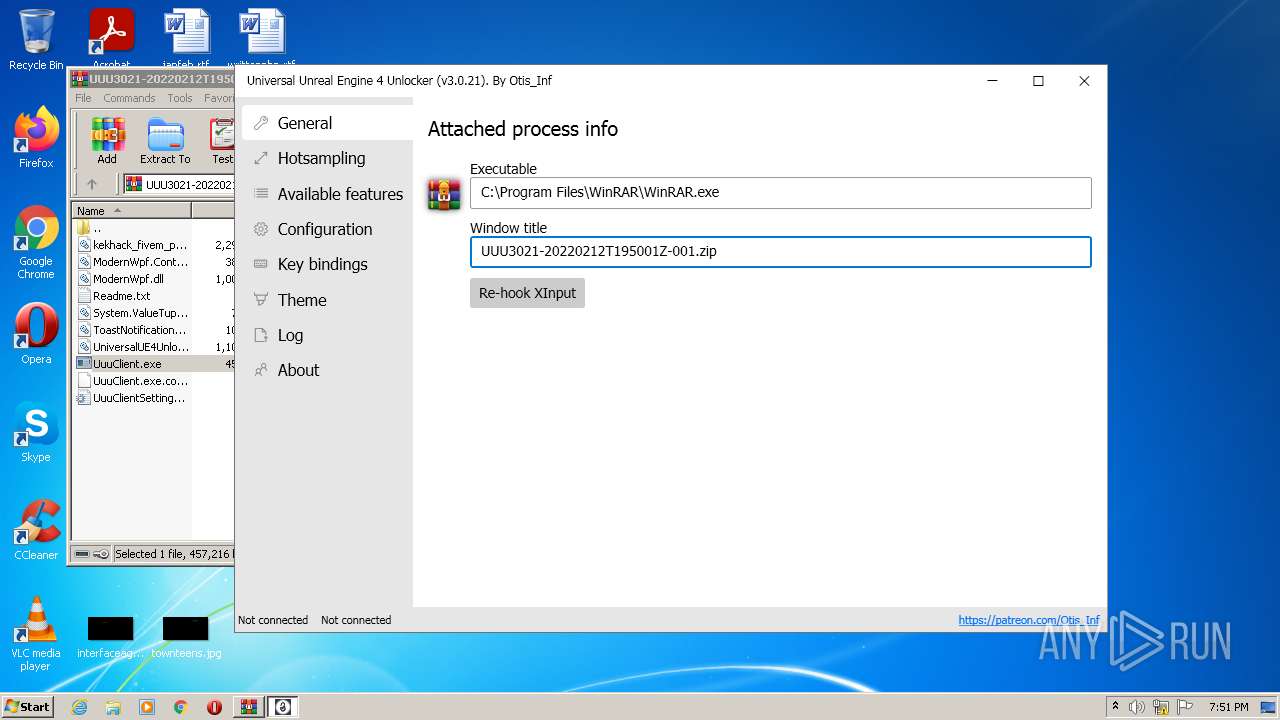The height and width of the screenshot is (720, 1280).
Task: Show hidden system tray icons
Action: [1115, 707]
